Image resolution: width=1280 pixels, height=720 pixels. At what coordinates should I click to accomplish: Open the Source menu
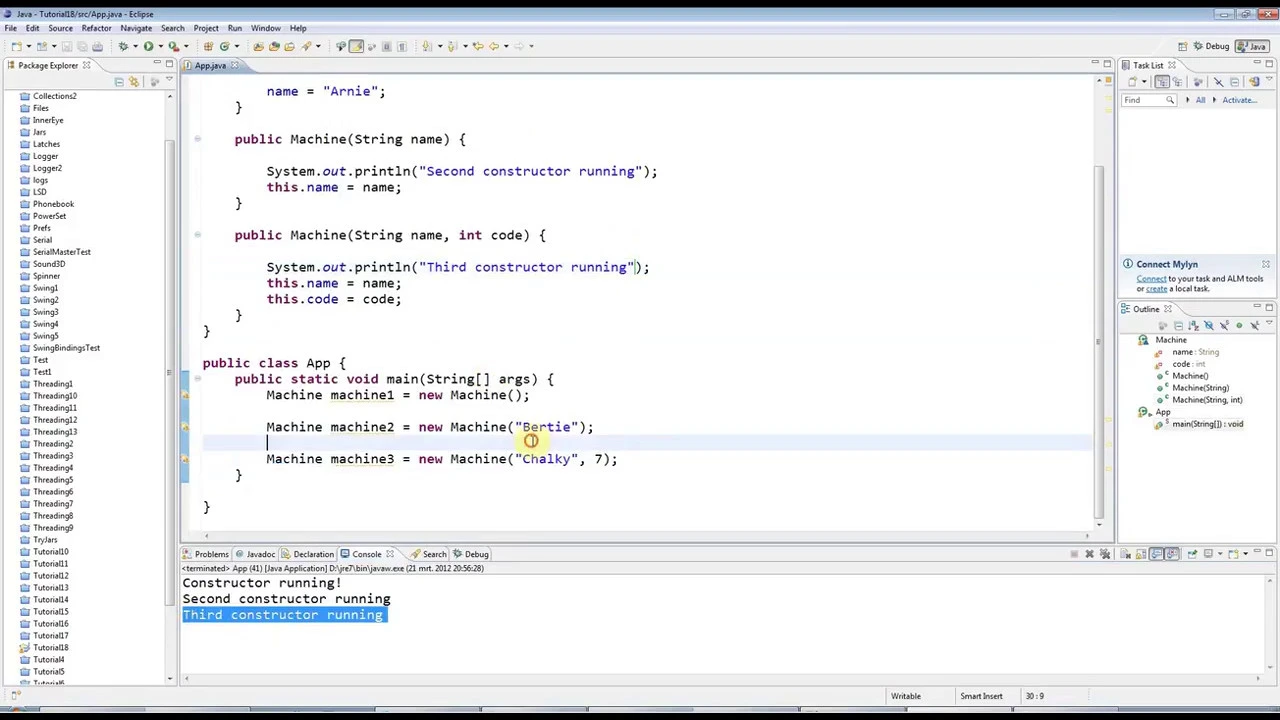(x=60, y=28)
